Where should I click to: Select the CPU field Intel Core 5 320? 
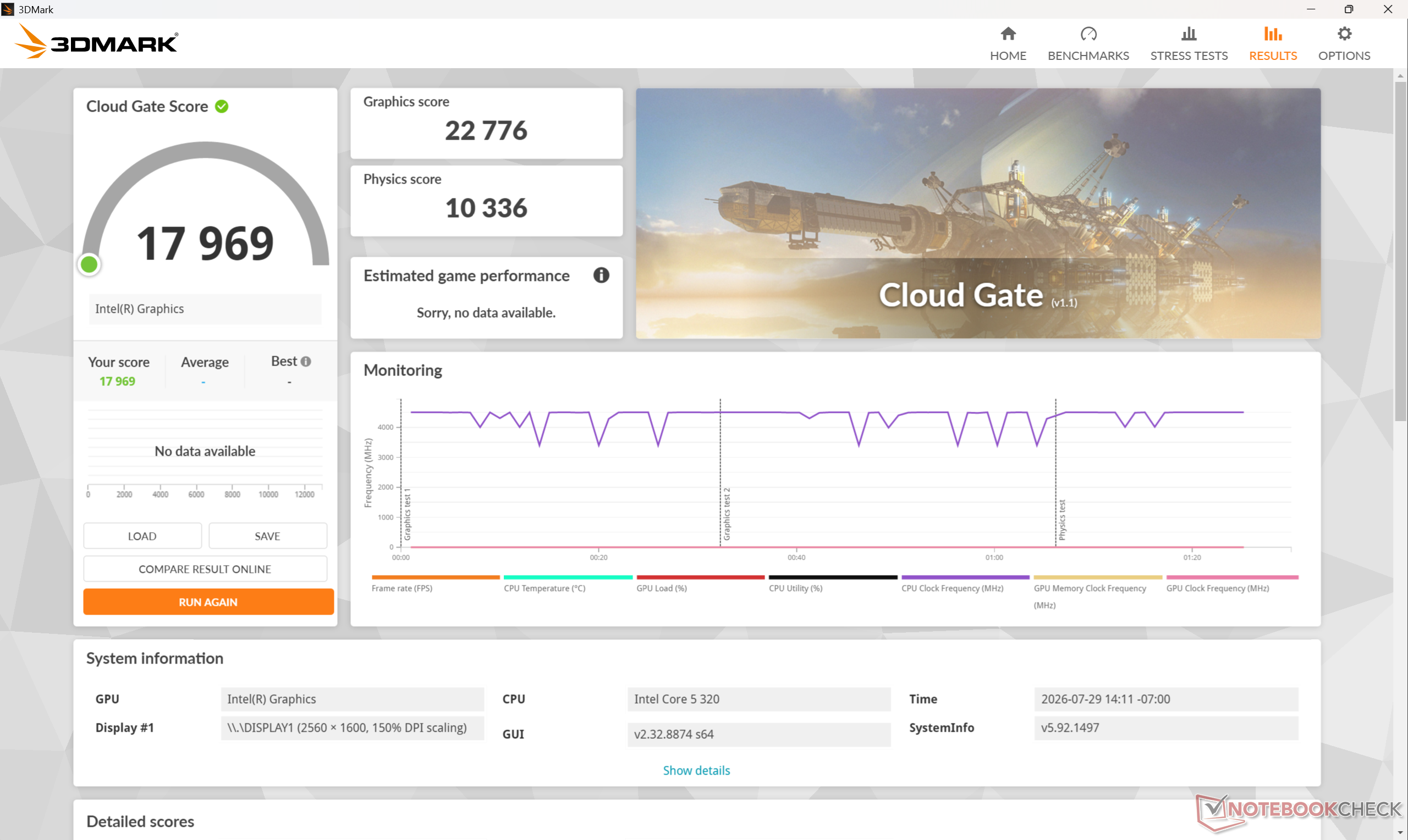pos(758,699)
